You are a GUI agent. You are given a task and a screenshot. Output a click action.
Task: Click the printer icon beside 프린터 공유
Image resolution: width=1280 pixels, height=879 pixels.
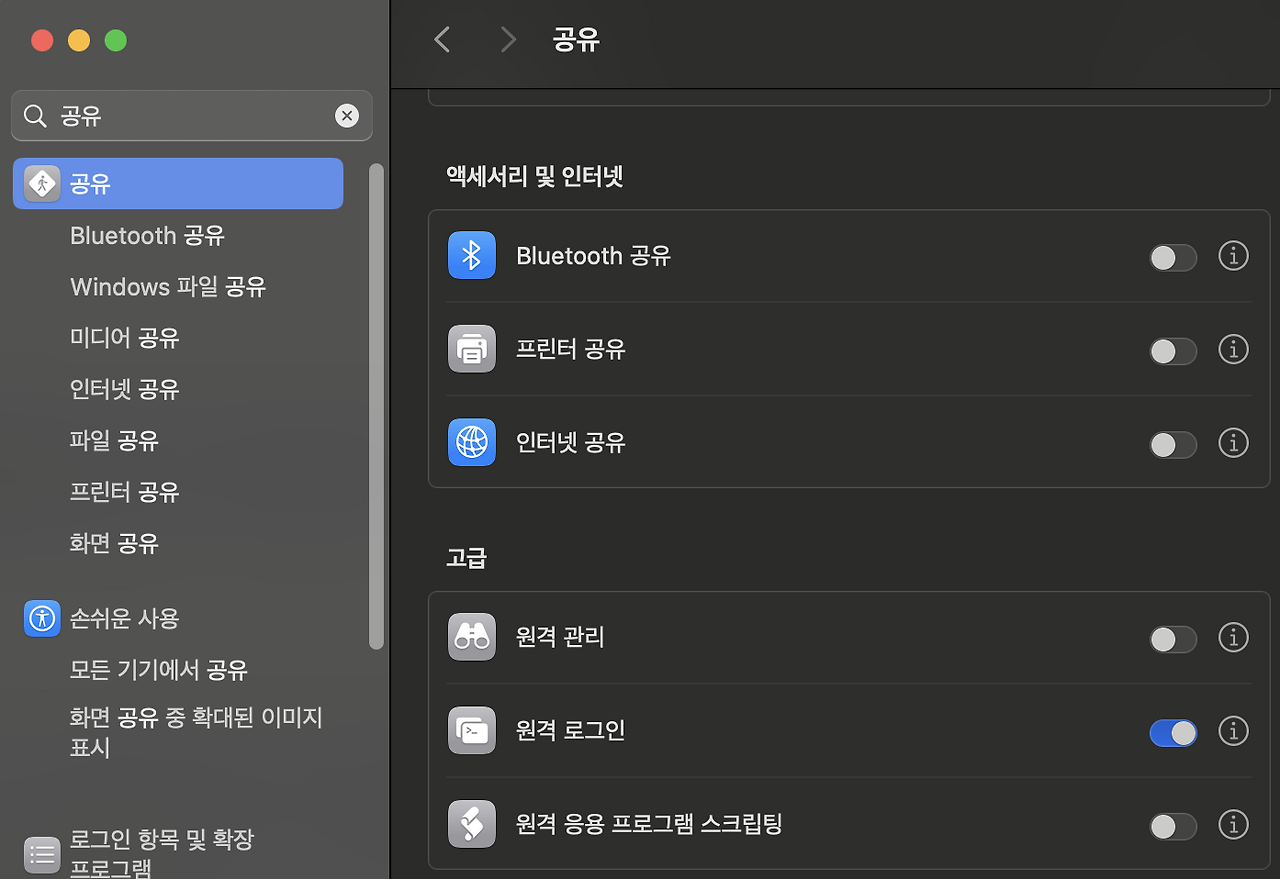click(471, 348)
